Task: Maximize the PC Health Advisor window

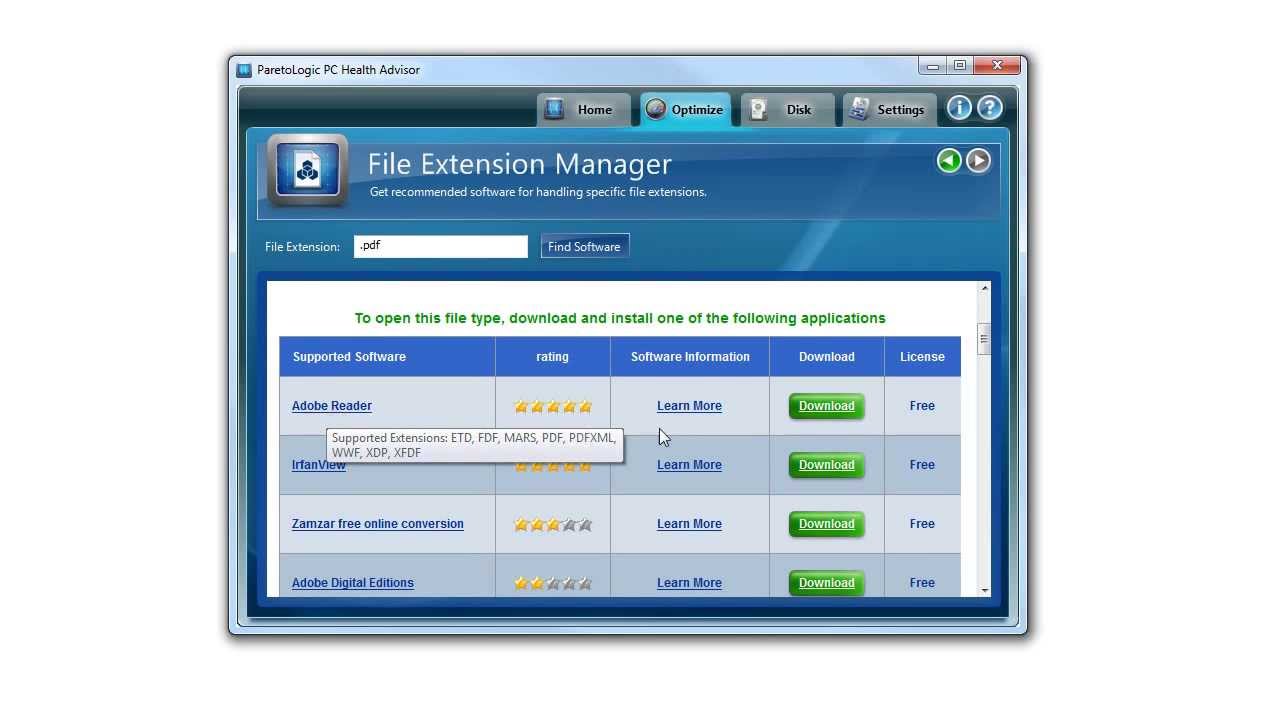Action: (959, 66)
